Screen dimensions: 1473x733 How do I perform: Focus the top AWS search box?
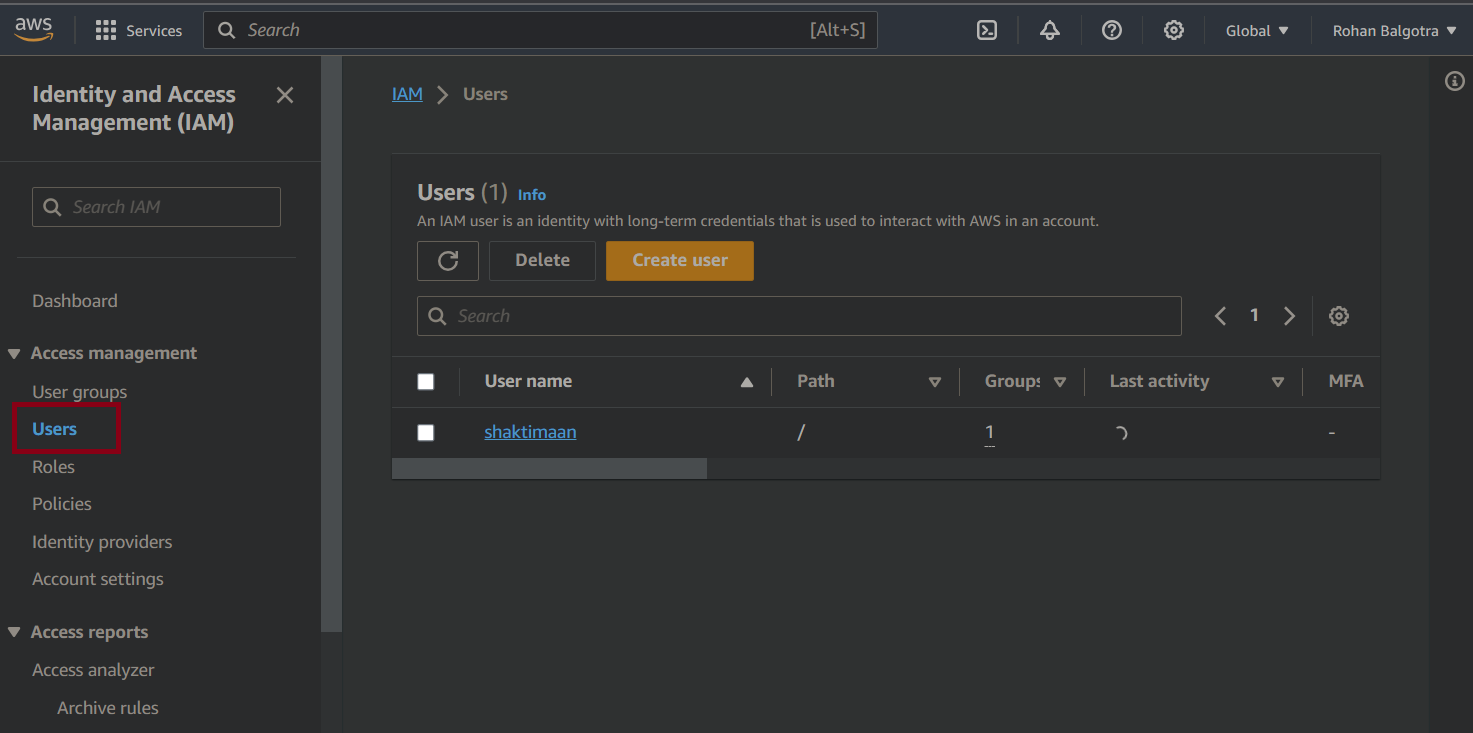pyautogui.click(x=540, y=30)
